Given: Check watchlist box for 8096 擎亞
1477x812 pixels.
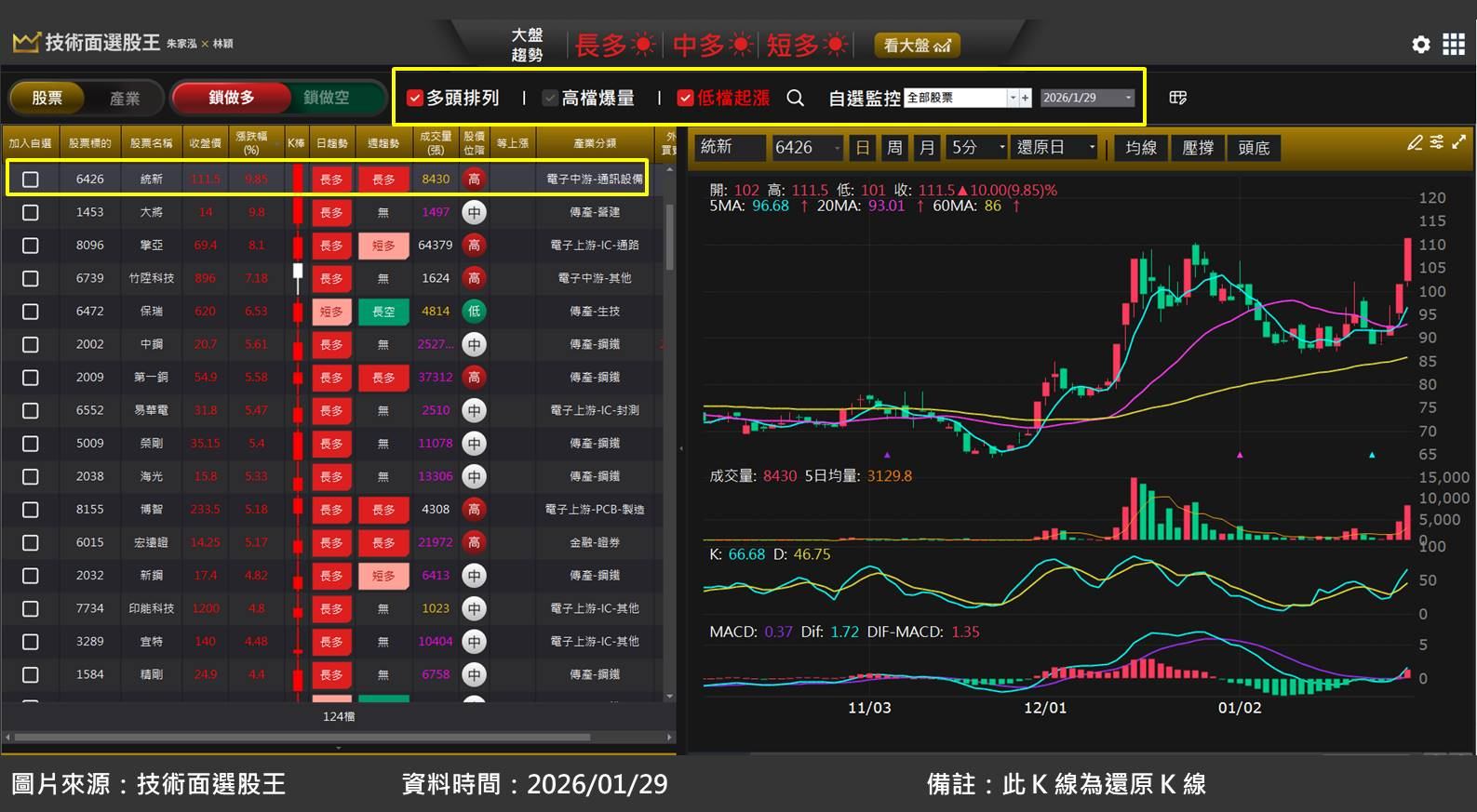Looking at the screenshot, I should coord(30,246).
